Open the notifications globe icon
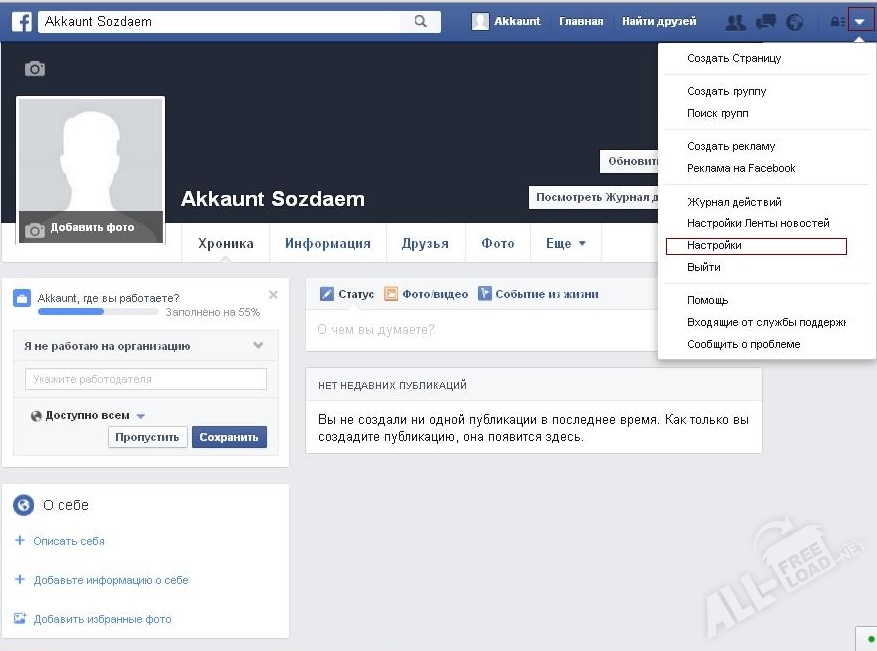 point(795,21)
